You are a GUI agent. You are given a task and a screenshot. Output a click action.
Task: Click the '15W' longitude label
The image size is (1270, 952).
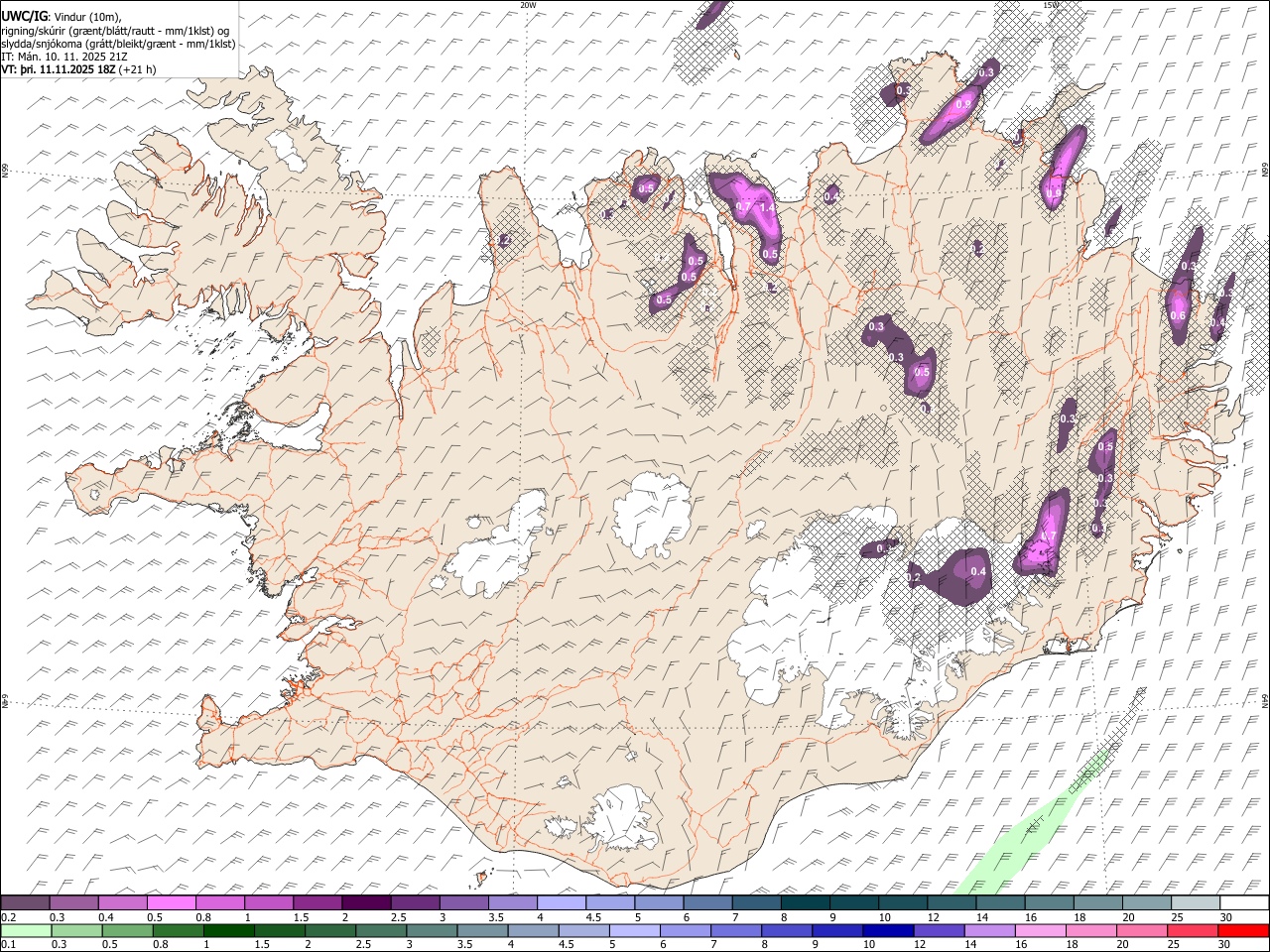[1051, 5]
